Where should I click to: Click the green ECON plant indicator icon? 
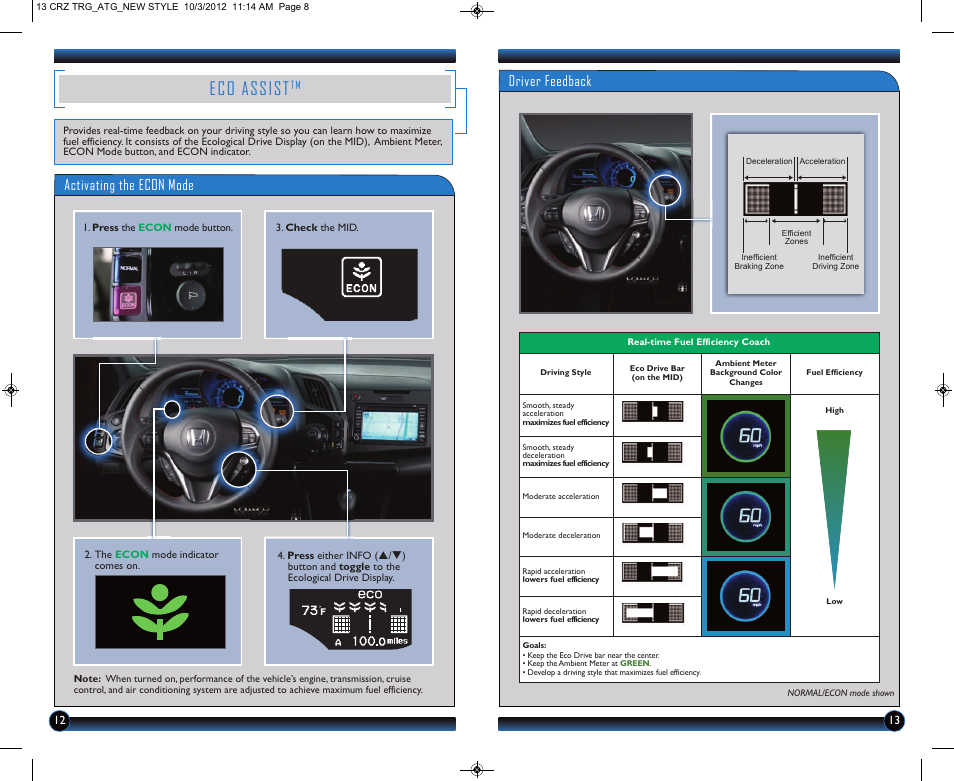coord(160,611)
